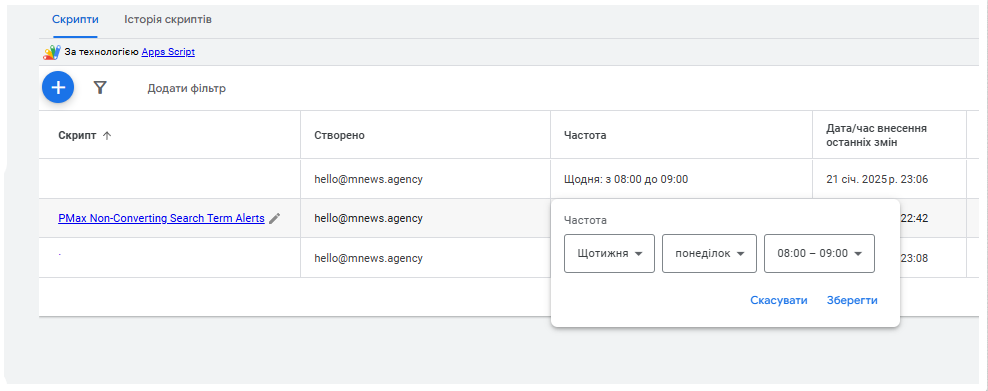This screenshot has width=988, height=391.
Task: Click the Додати фільтр field
Action: pos(187,88)
